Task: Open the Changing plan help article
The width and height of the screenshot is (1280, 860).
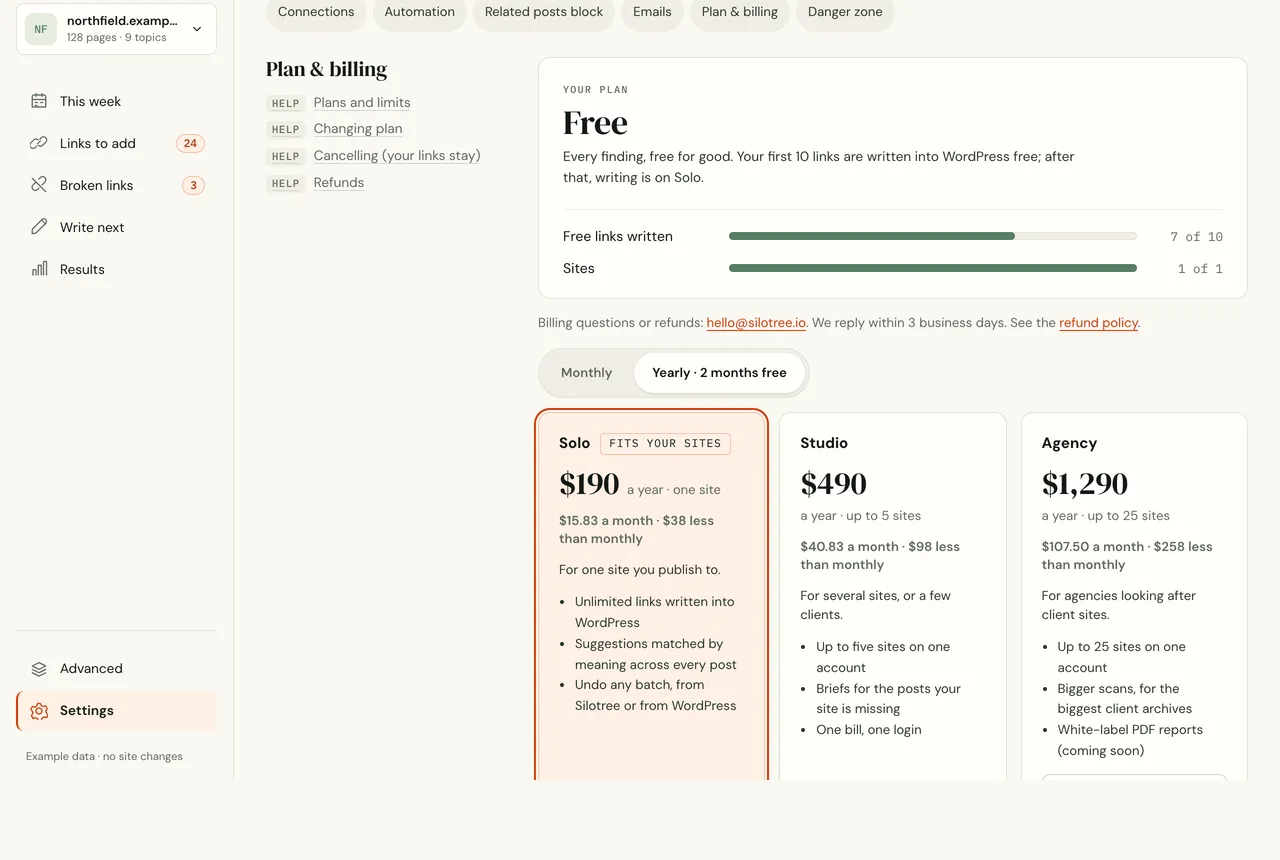Action: coord(358,129)
